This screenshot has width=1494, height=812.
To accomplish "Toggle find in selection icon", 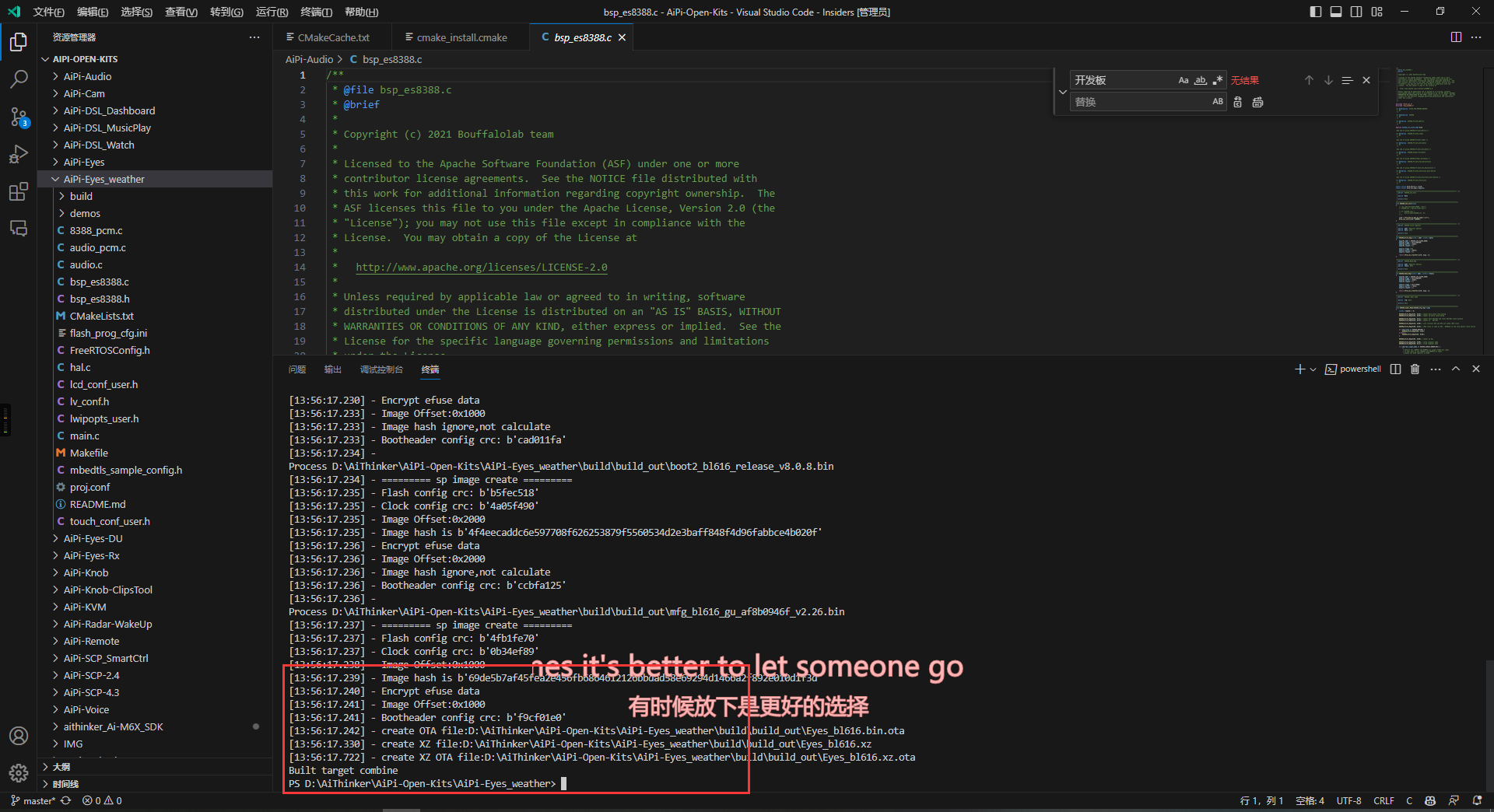I will pos(1347,80).
